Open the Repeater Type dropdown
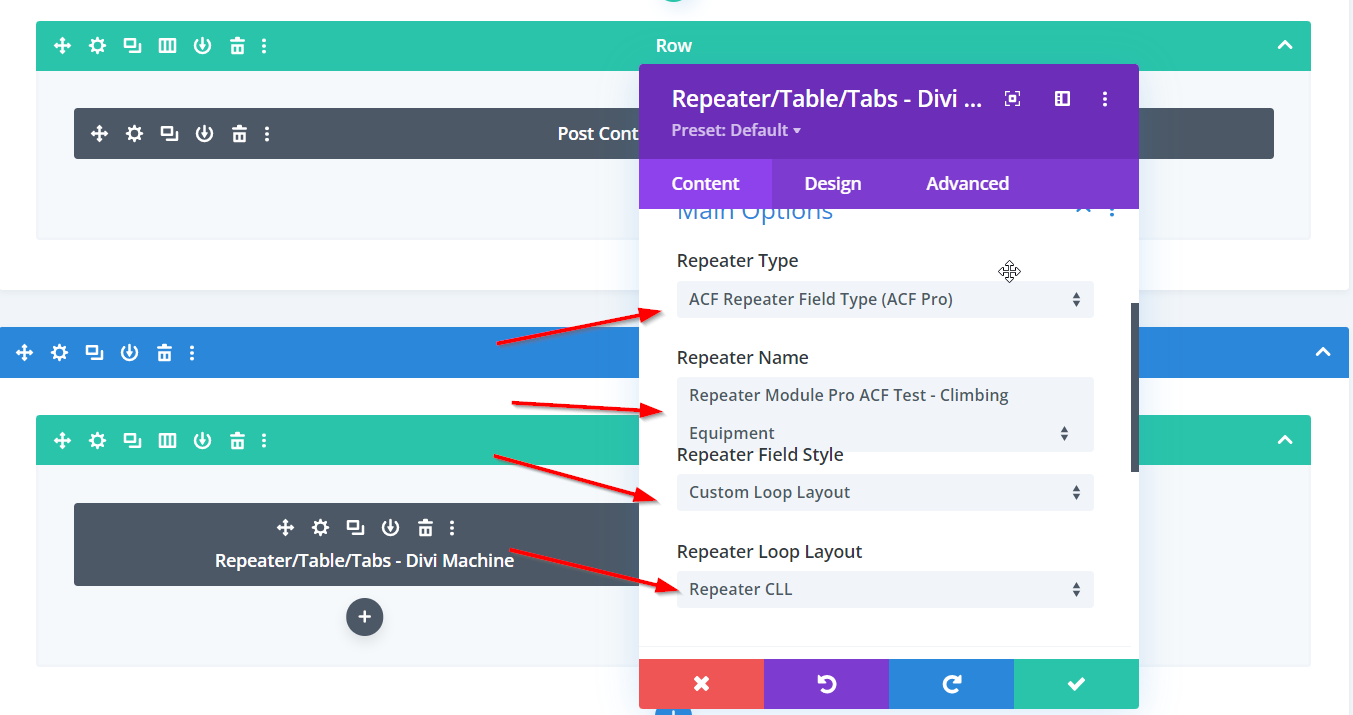This screenshot has width=1353, height=715. (x=884, y=299)
